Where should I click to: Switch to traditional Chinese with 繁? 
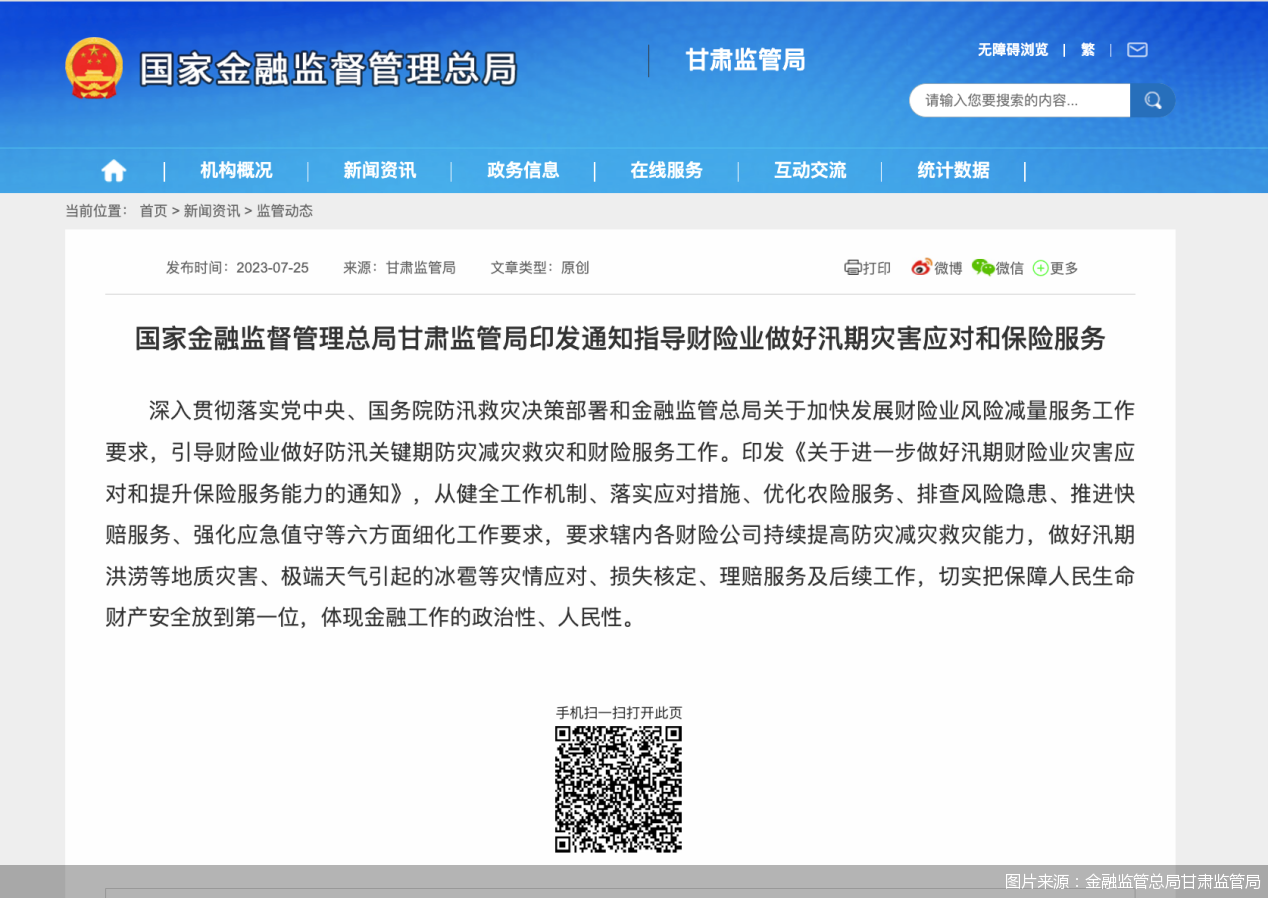pyautogui.click(x=1087, y=49)
